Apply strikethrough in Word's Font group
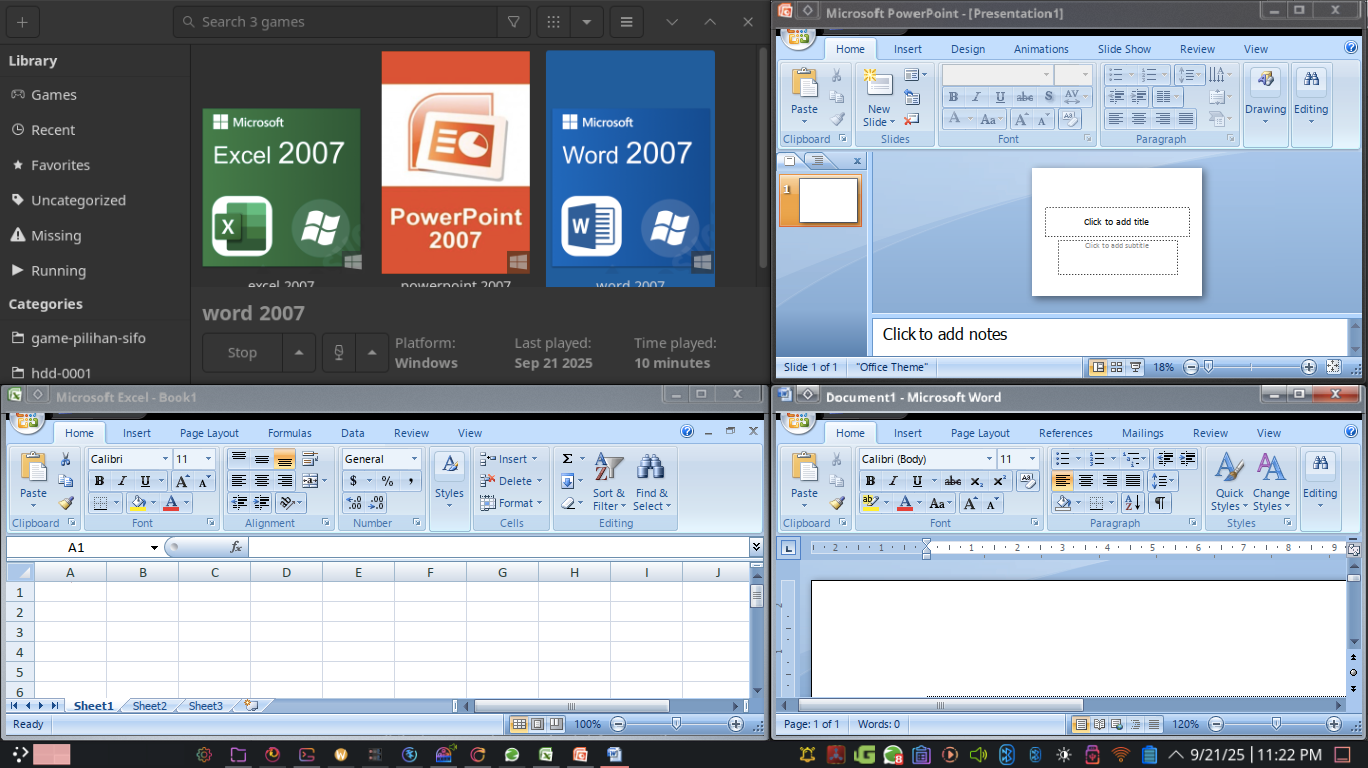This screenshot has width=1368, height=768. (x=953, y=481)
